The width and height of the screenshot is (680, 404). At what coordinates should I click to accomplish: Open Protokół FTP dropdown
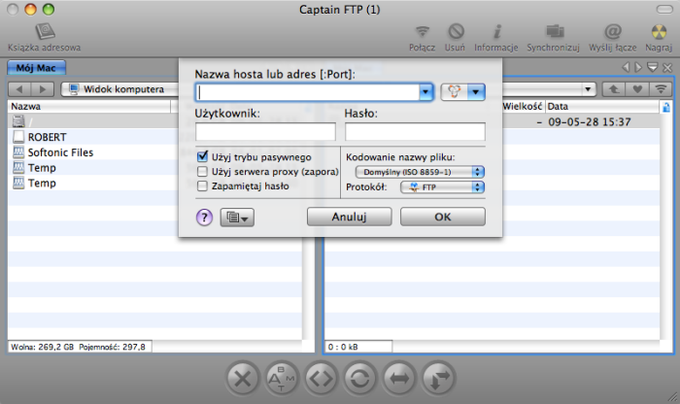(442, 187)
